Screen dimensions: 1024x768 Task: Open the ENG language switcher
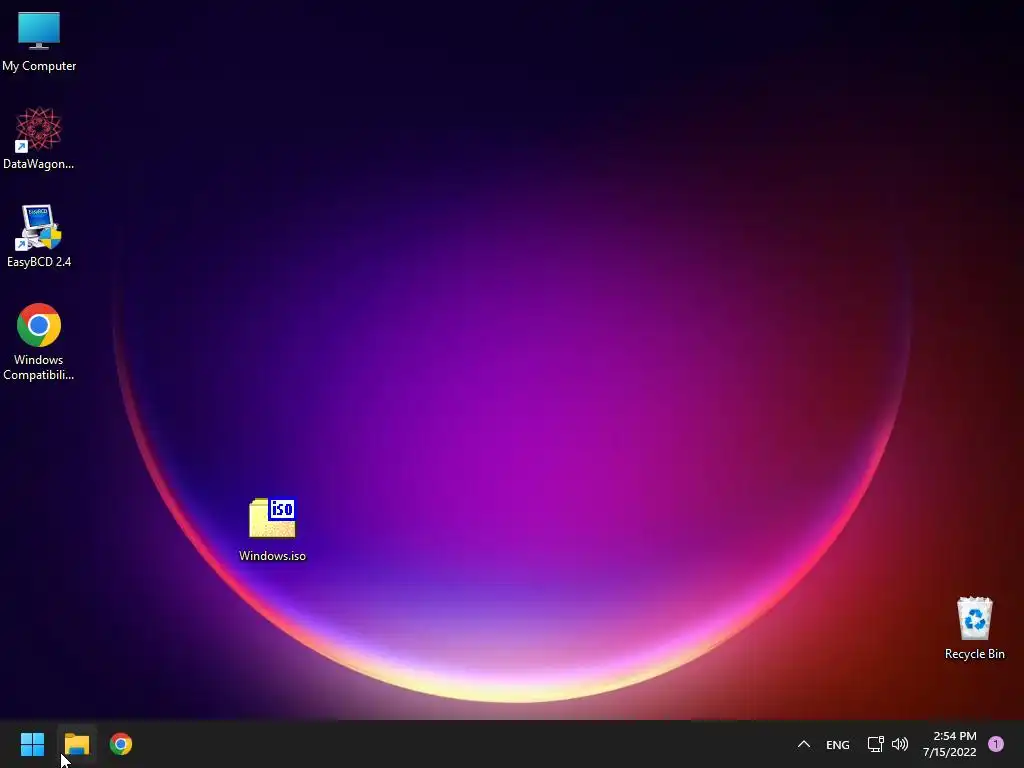pyautogui.click(x=837, y=744)
